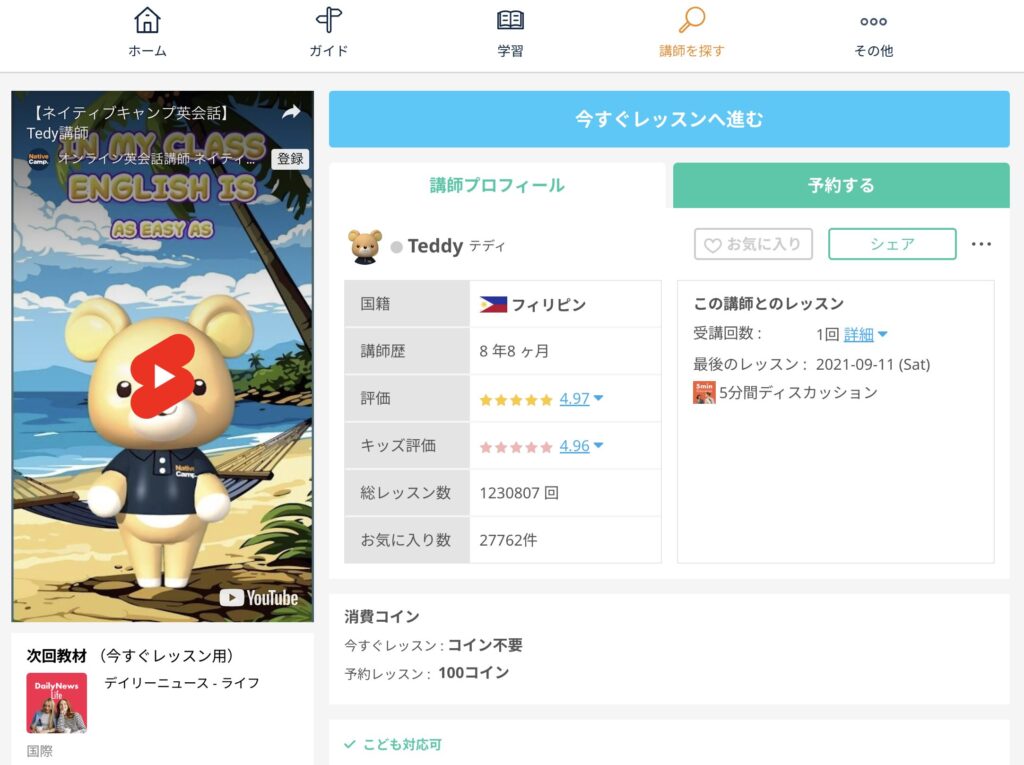Screen dimensions: 1024x765
Task: Click the 100コイン reservation cost text
Action: coord(473,673)
